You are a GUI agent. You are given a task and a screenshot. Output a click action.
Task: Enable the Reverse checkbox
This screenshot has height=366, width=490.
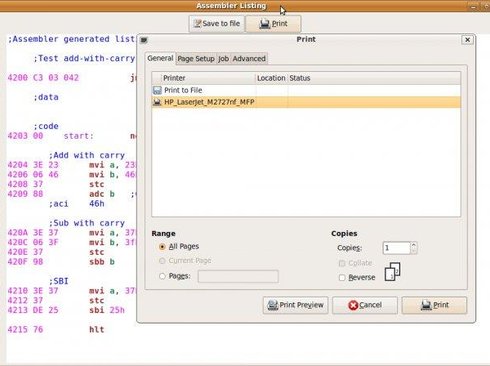[342, 278]
